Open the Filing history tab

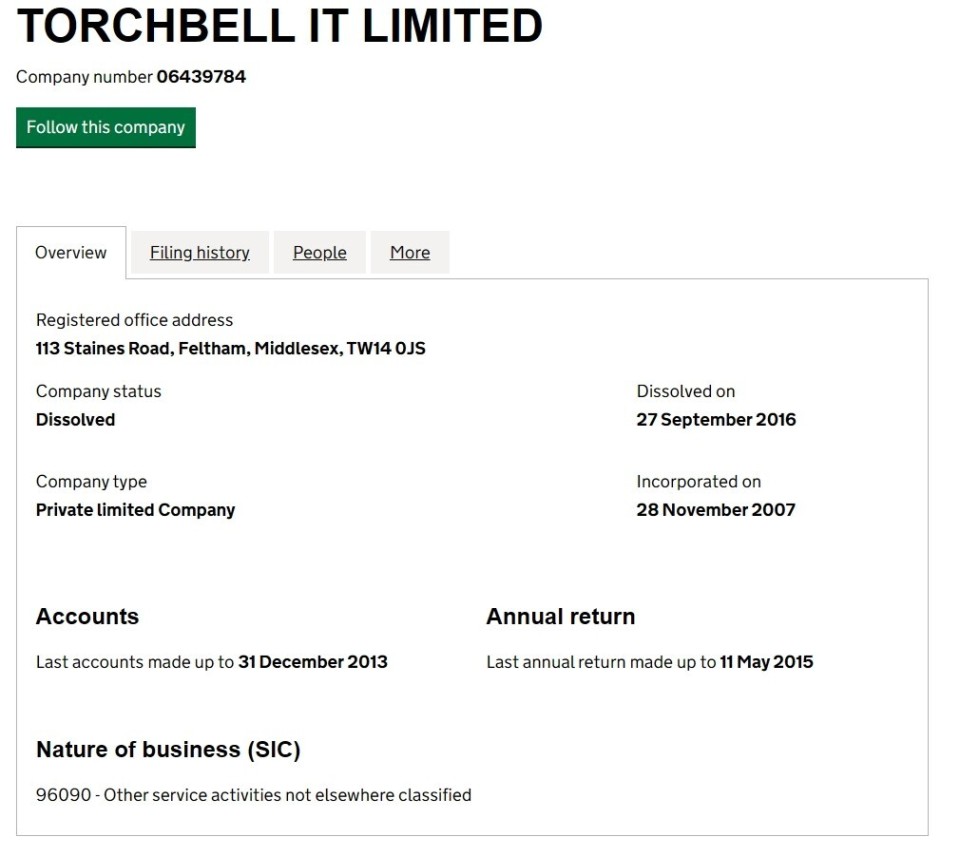[200, 252]
